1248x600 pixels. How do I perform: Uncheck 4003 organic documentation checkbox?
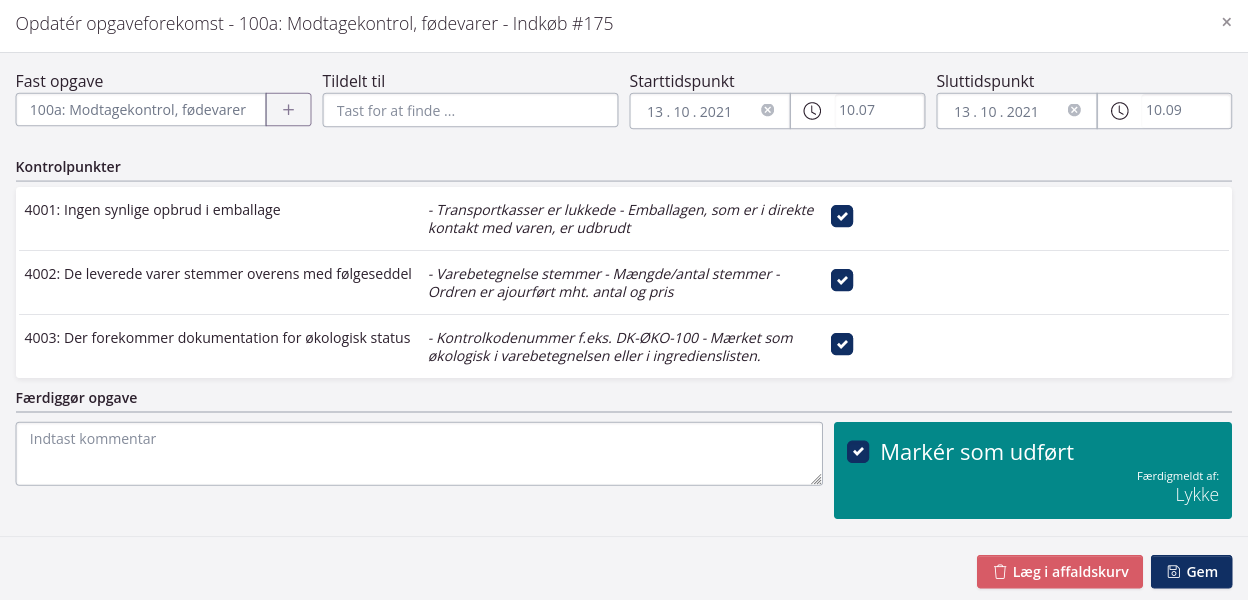[x=841, y=344]
